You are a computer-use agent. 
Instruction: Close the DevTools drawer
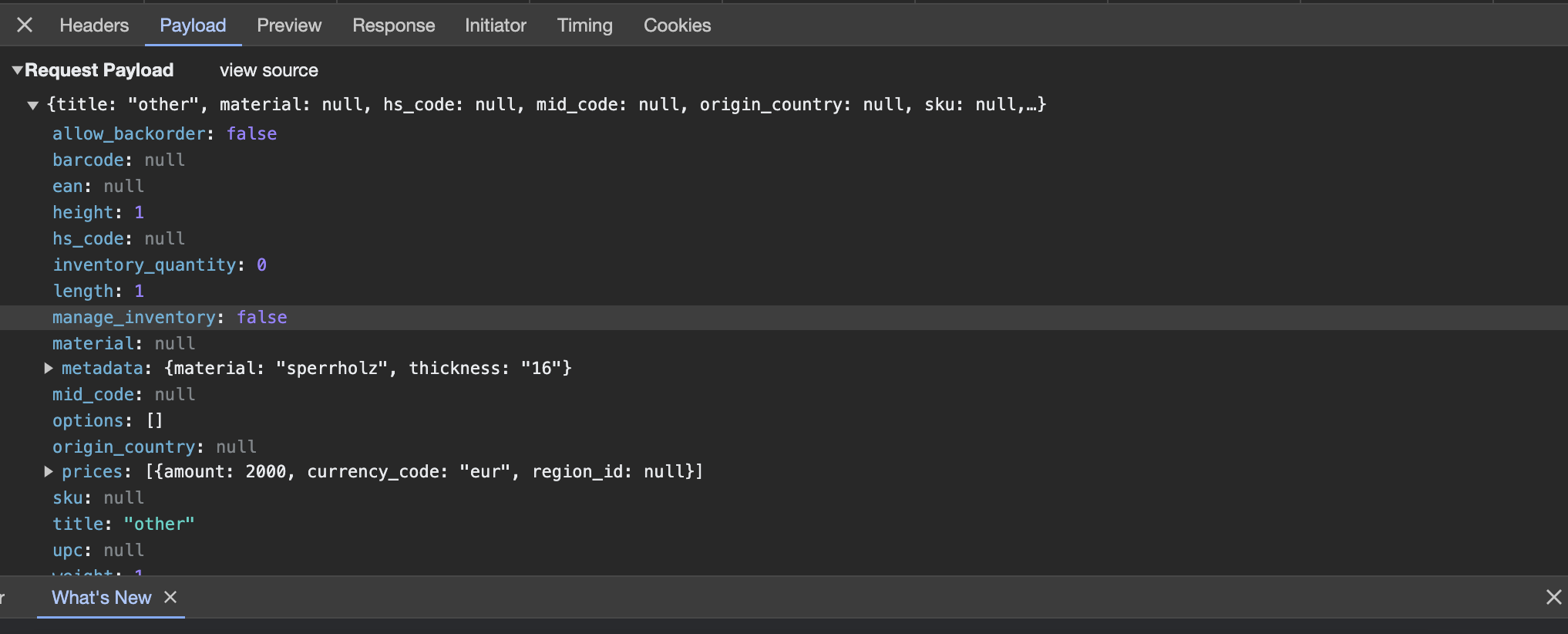pos(1553,597)
